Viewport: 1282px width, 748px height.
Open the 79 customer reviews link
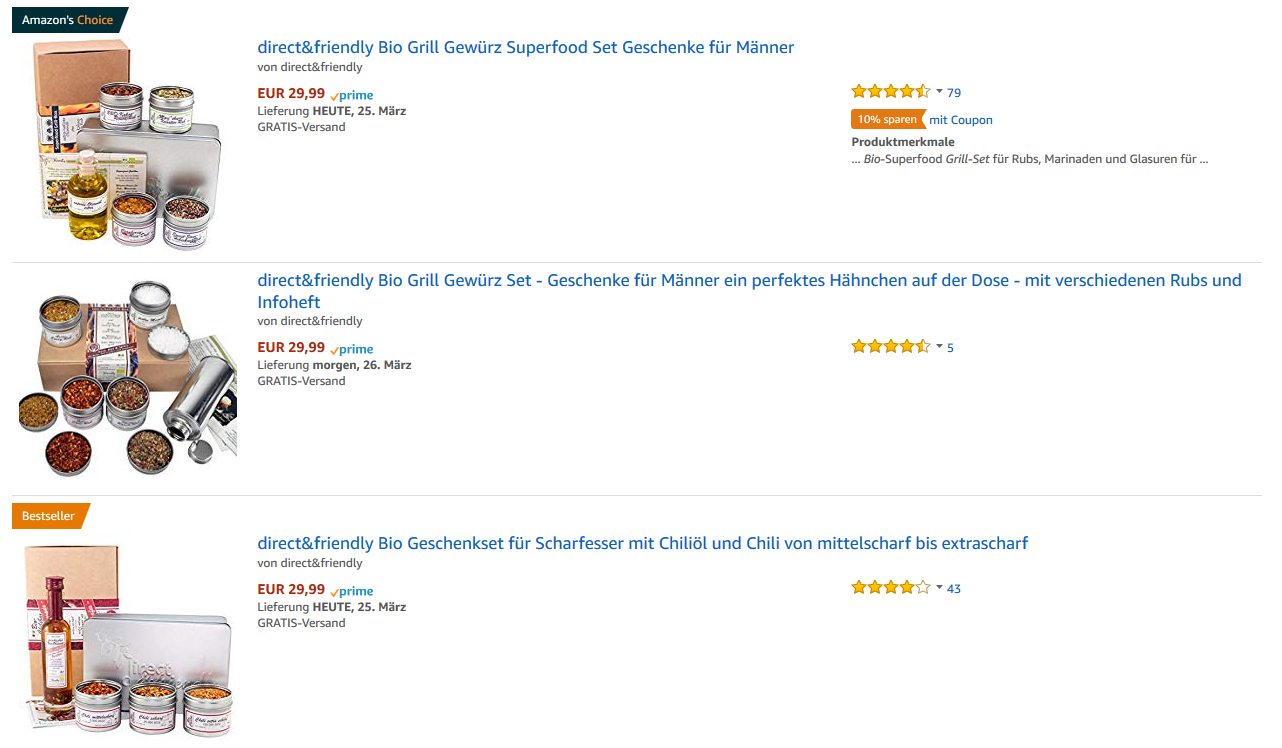click(954, 93)
